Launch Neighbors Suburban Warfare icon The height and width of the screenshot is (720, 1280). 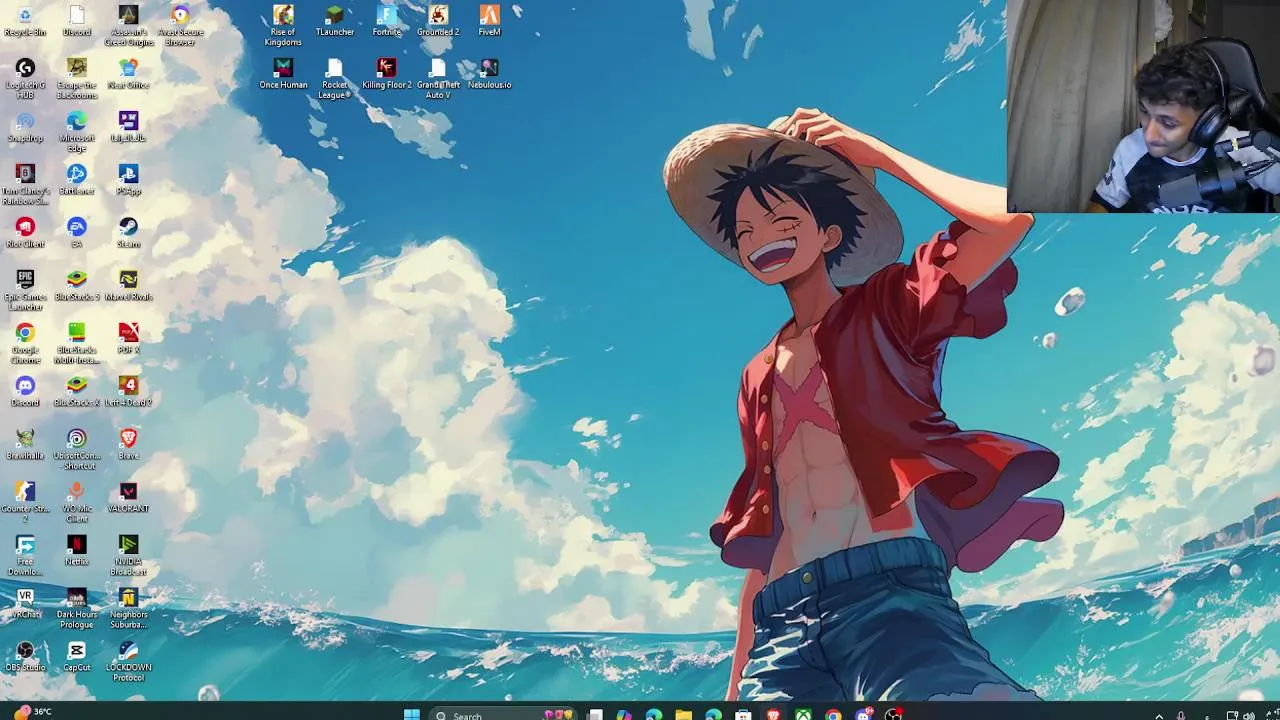[128, 609]
